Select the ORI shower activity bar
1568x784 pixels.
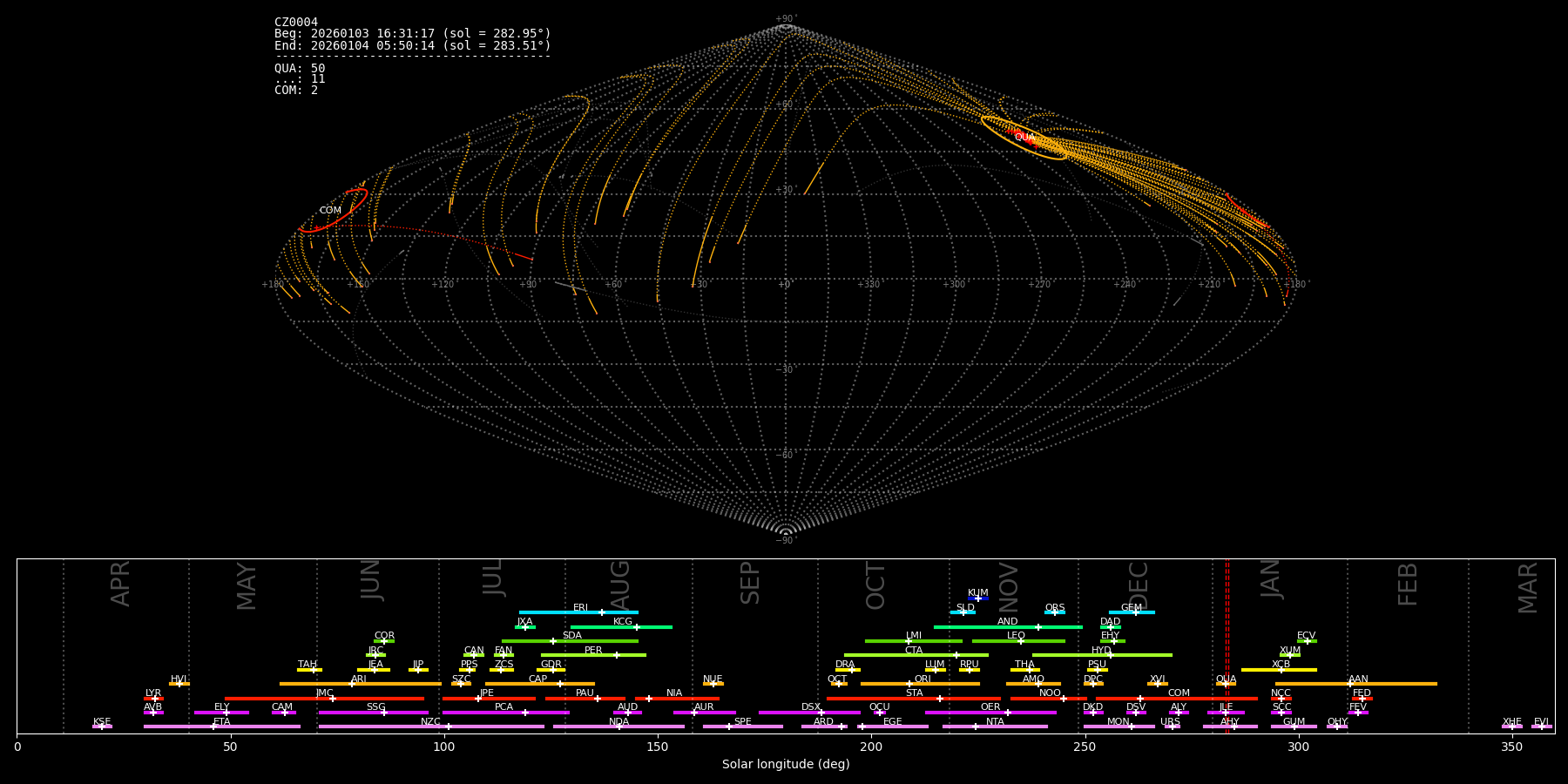[920, 684]
